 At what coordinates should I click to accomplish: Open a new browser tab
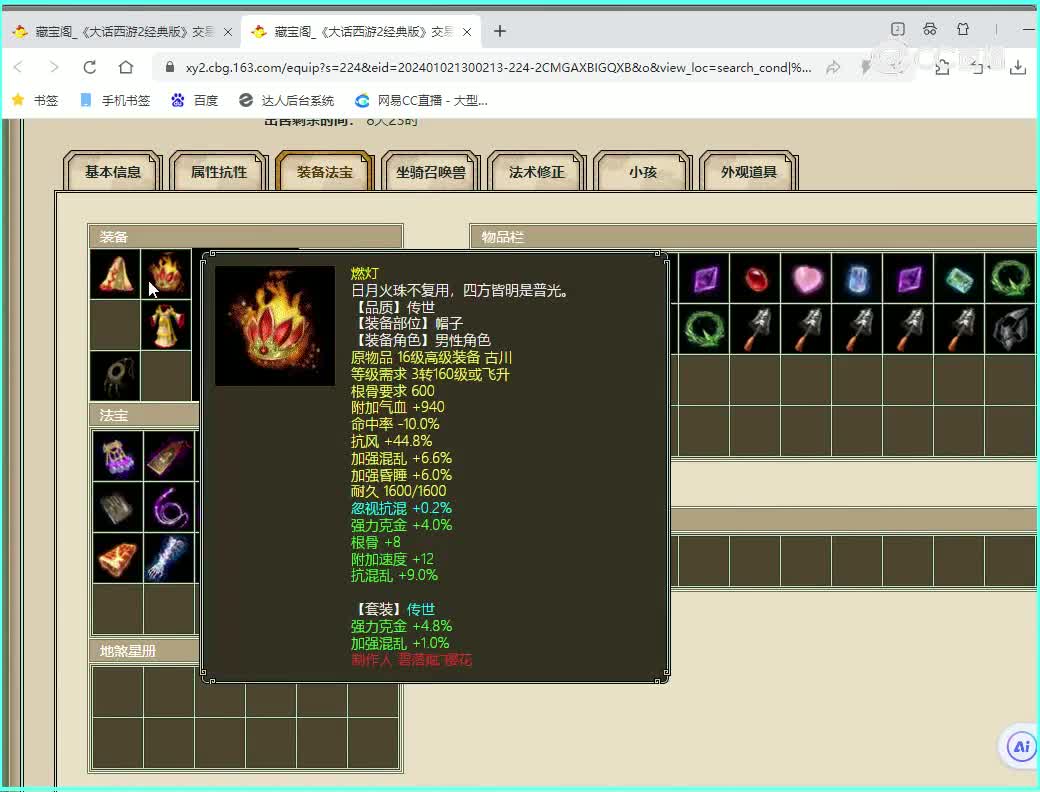500,31
